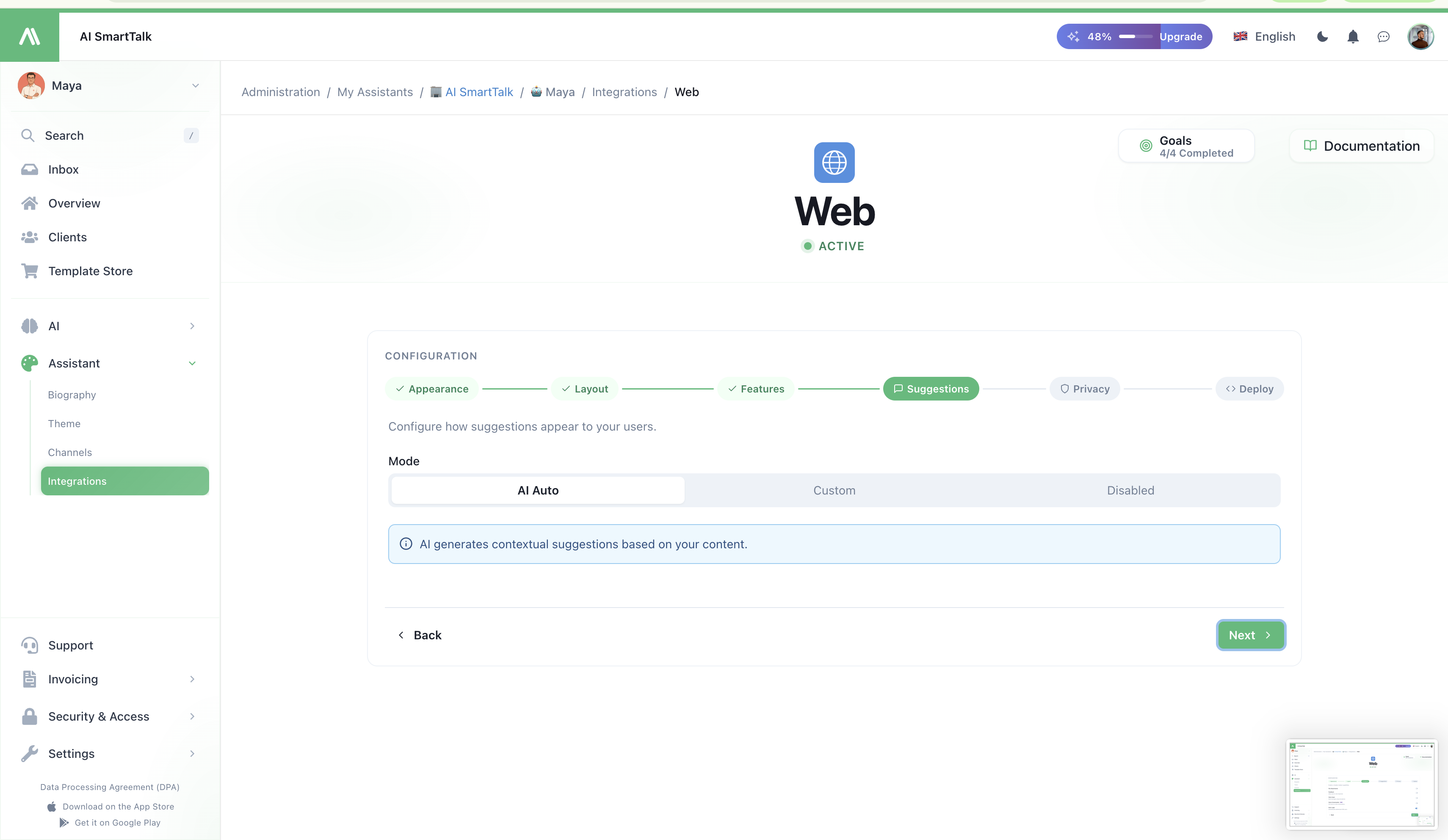The height and width of the screenshot is (840, 1448).
Task: Toggle dark mode moon icon
Action: tap(1322, 37)
